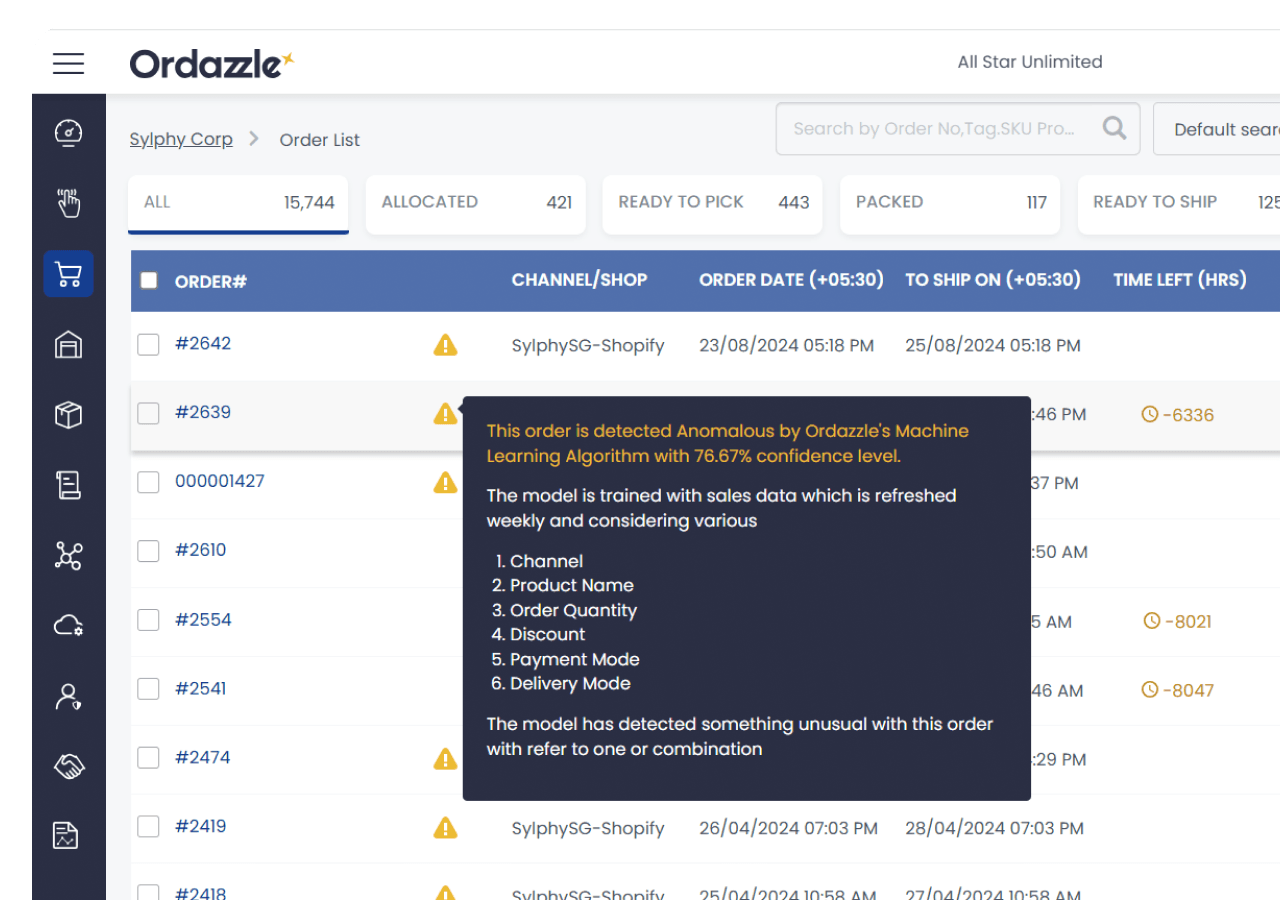Open the hamburger menu
Viewport: 1280px width, 900px height.
click(68, 63)
